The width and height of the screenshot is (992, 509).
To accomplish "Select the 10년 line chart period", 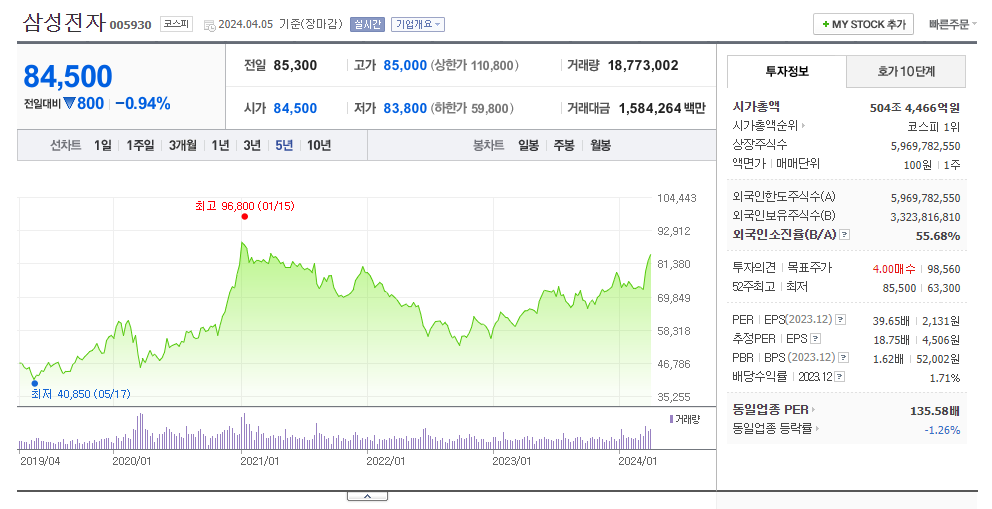I will (319, 145).
